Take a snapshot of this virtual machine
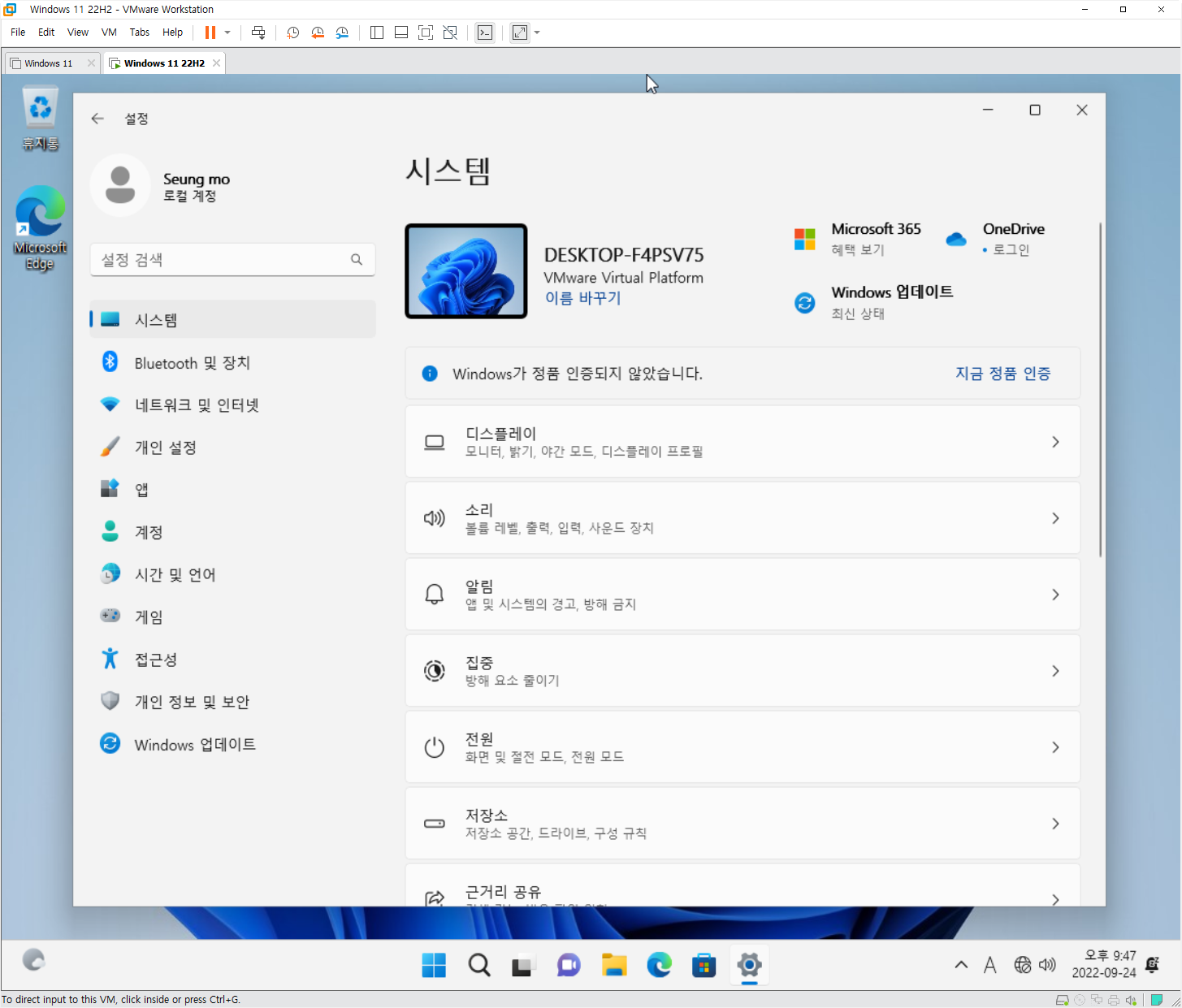The width and height of the screenshot is (1182, 1008). [x=293, y=32]
